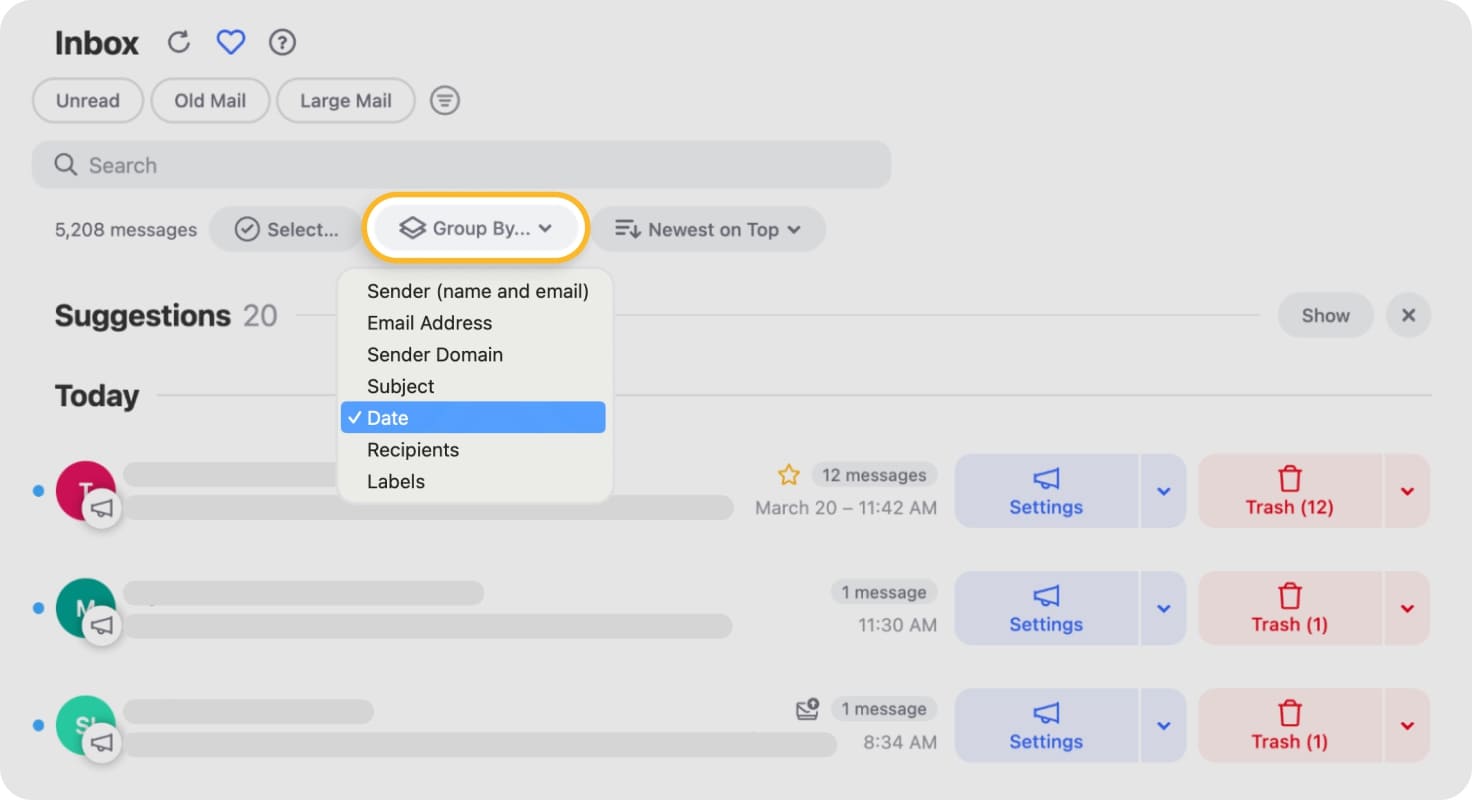
Task: Open the filter options icon beside Large Mail
Action: point(445,100)
